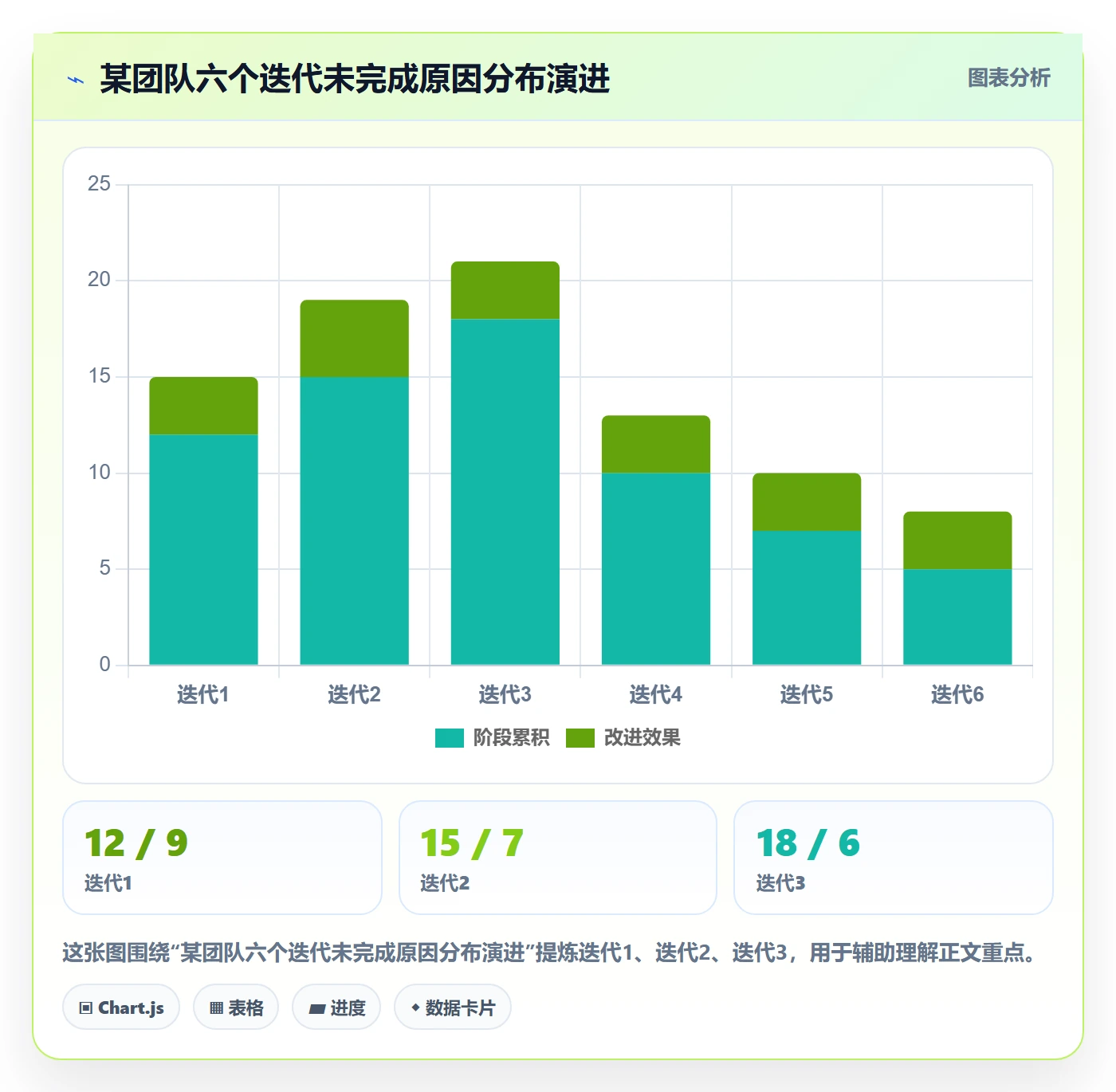Screen dimensions: 1116x1092
Task: Click the chart title 某团队六个迭代未完成原因分布演进
Action: point(355,79)
